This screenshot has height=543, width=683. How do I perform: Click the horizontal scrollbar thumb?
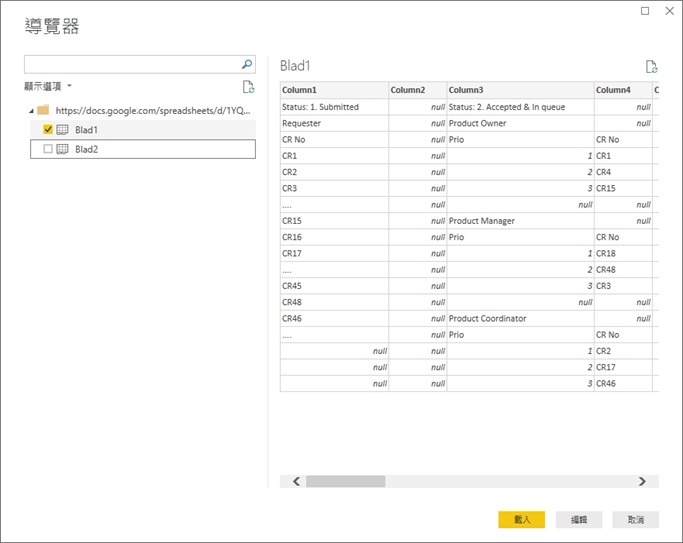(x=345, y=481)
